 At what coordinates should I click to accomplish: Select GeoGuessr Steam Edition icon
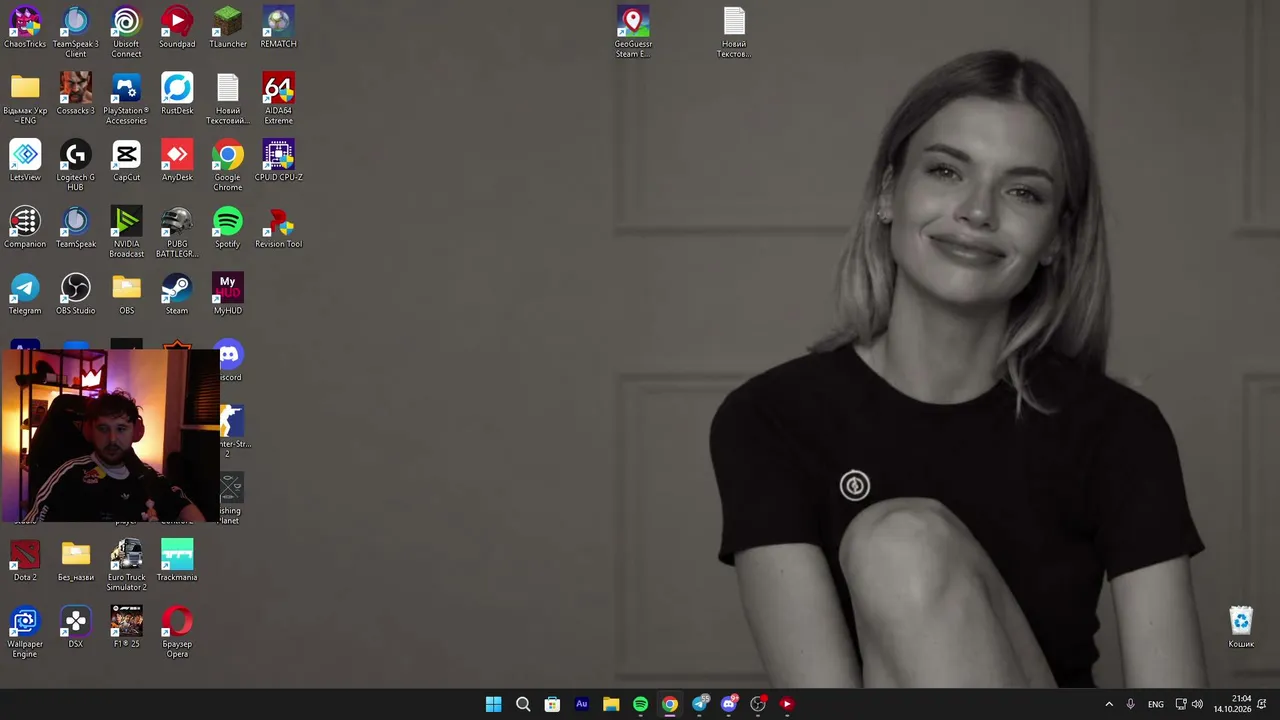click(633, 32)
